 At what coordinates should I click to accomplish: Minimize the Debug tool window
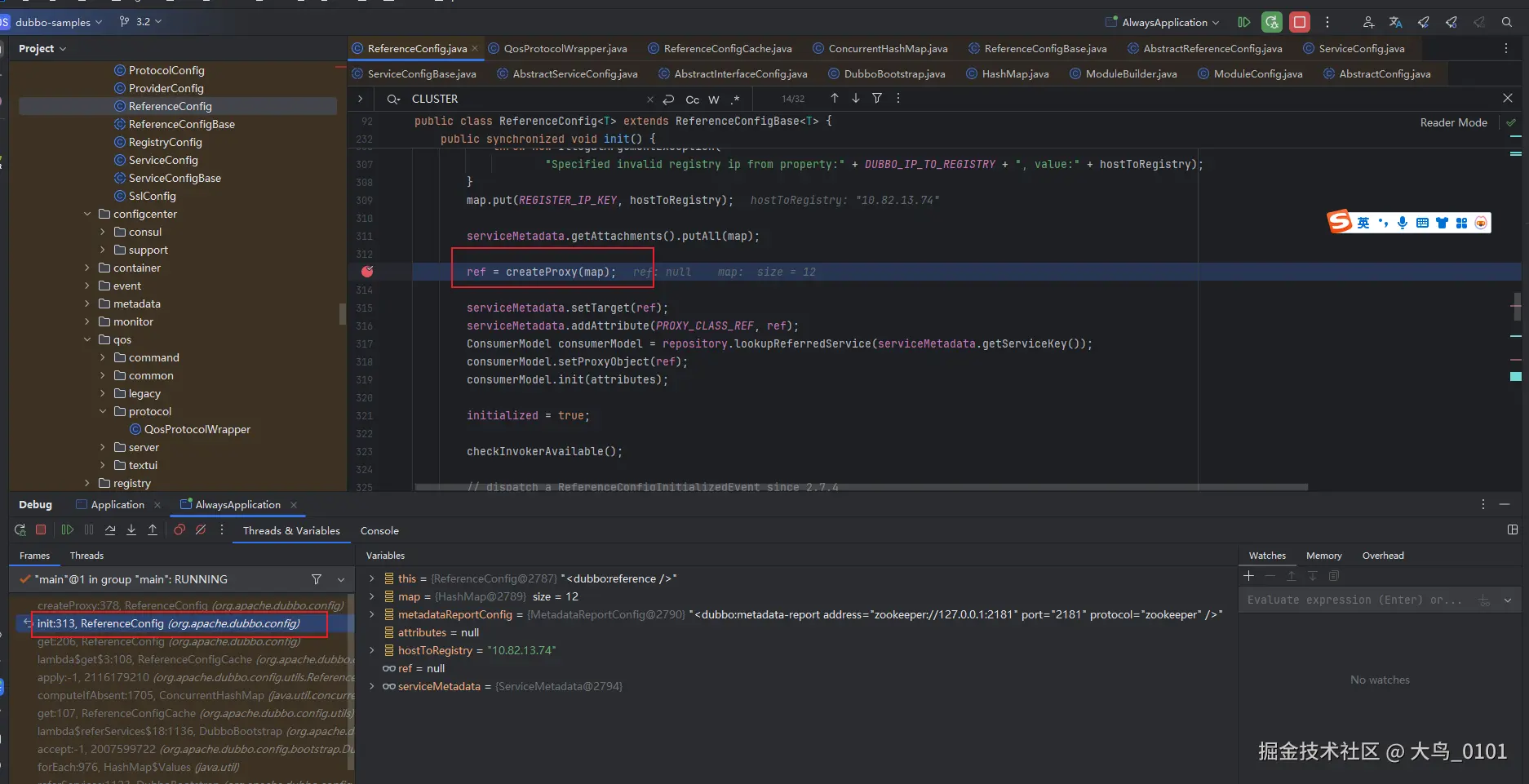(1505, 505)
